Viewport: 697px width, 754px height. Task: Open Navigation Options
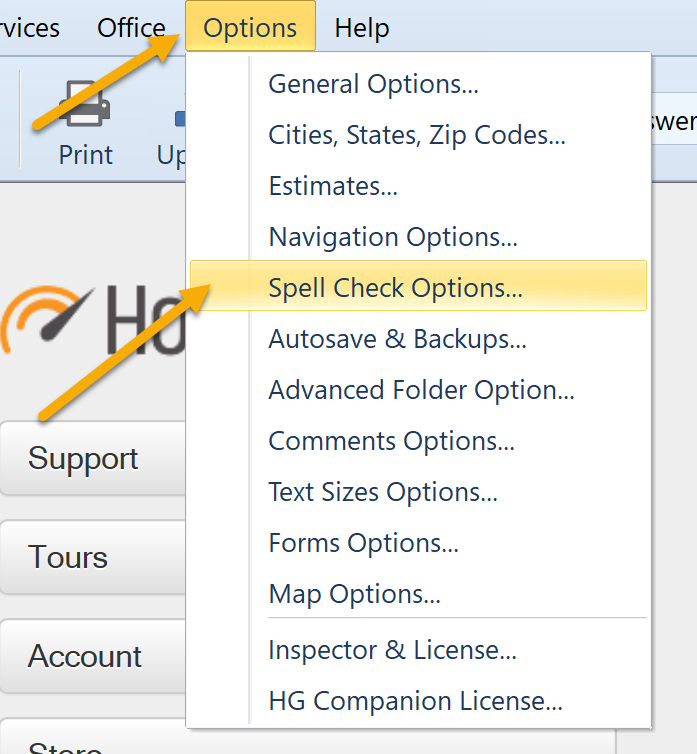393,237
